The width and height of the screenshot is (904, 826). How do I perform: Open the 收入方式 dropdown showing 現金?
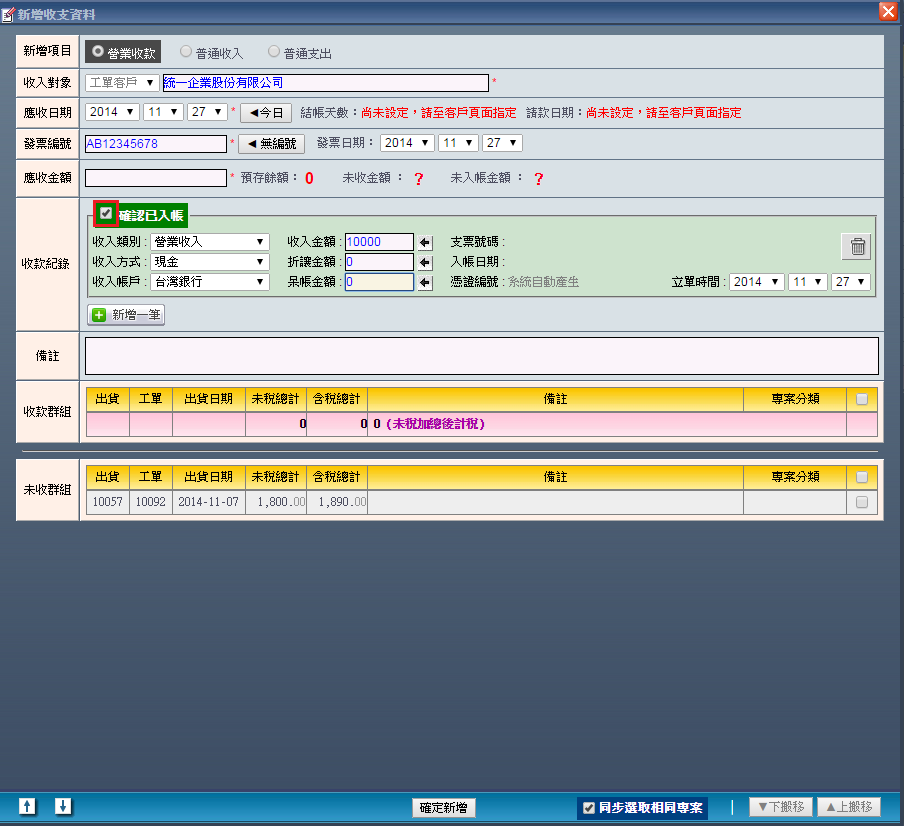[209, 262]
